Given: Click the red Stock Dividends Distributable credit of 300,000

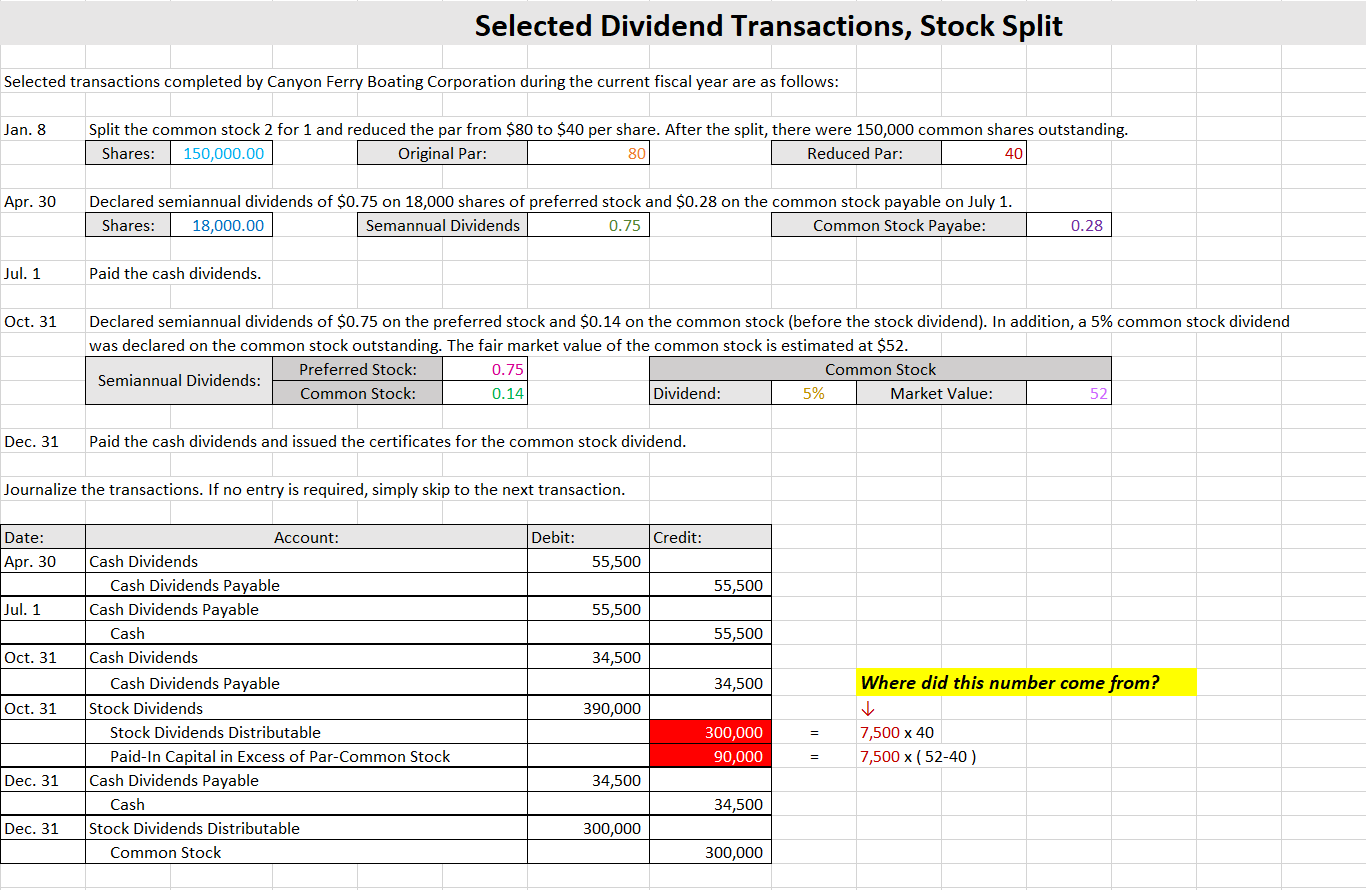Looking at the screenshot, I should pyautogui.click(x=710, y=732).
